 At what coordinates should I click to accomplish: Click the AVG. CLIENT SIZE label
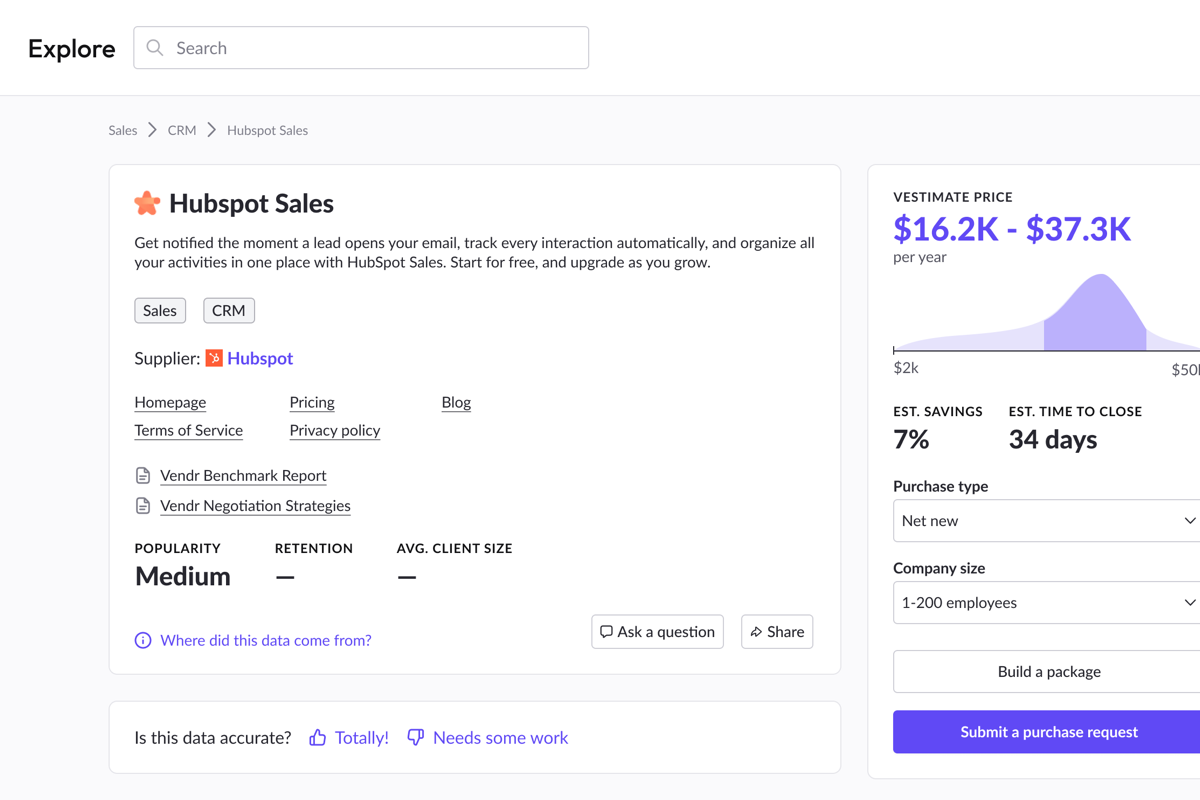[x=455, y=548]
